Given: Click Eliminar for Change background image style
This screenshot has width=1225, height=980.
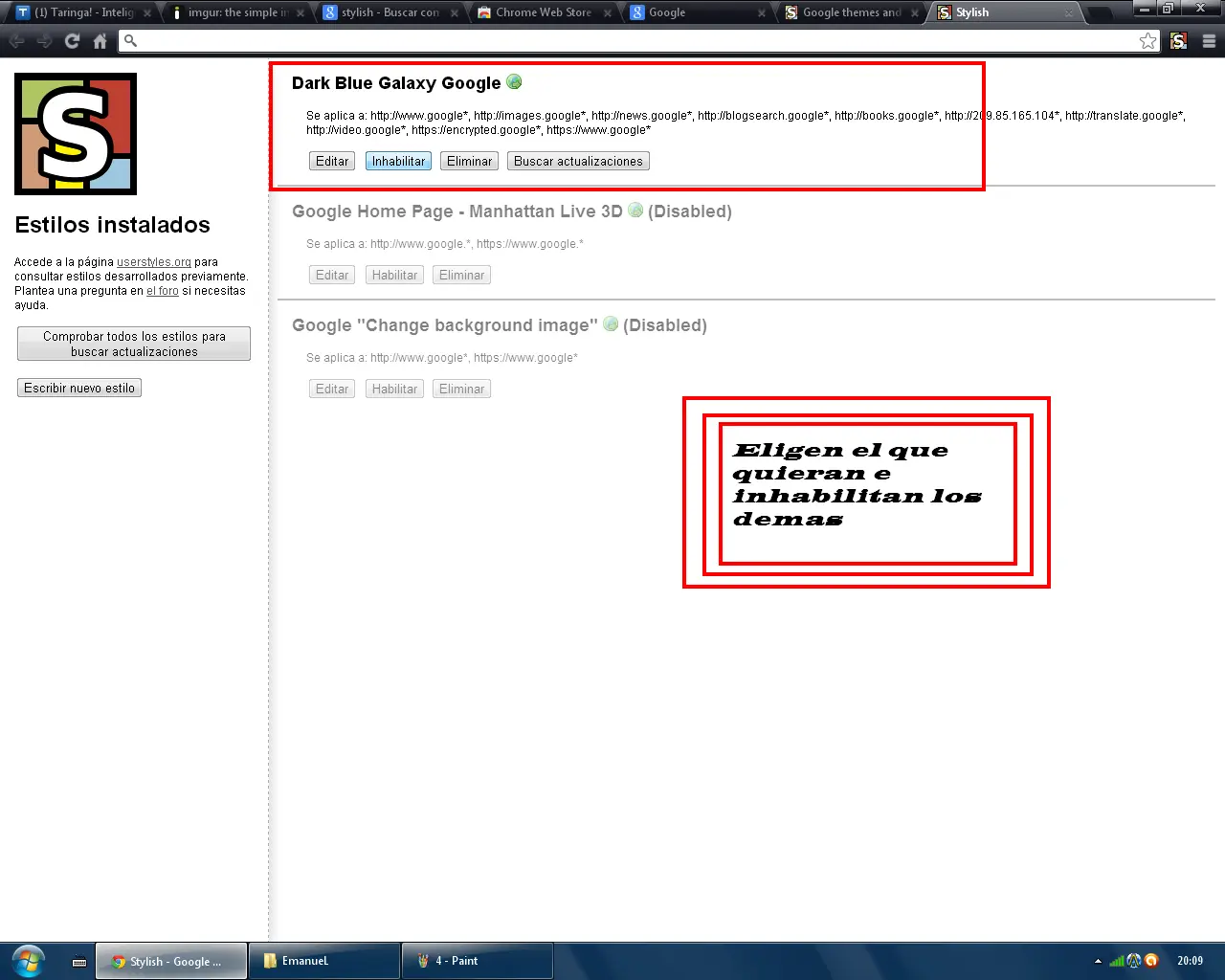Looking at the screenshot, I should tap(461, 389).
